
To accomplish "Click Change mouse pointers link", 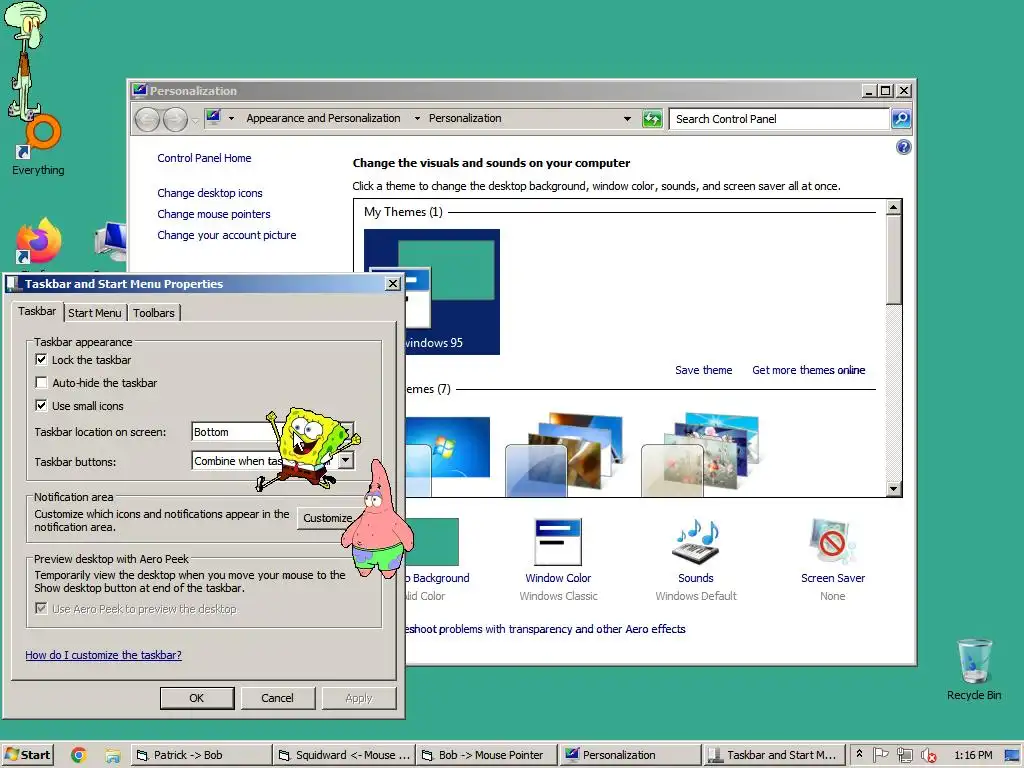I will 214,214.
